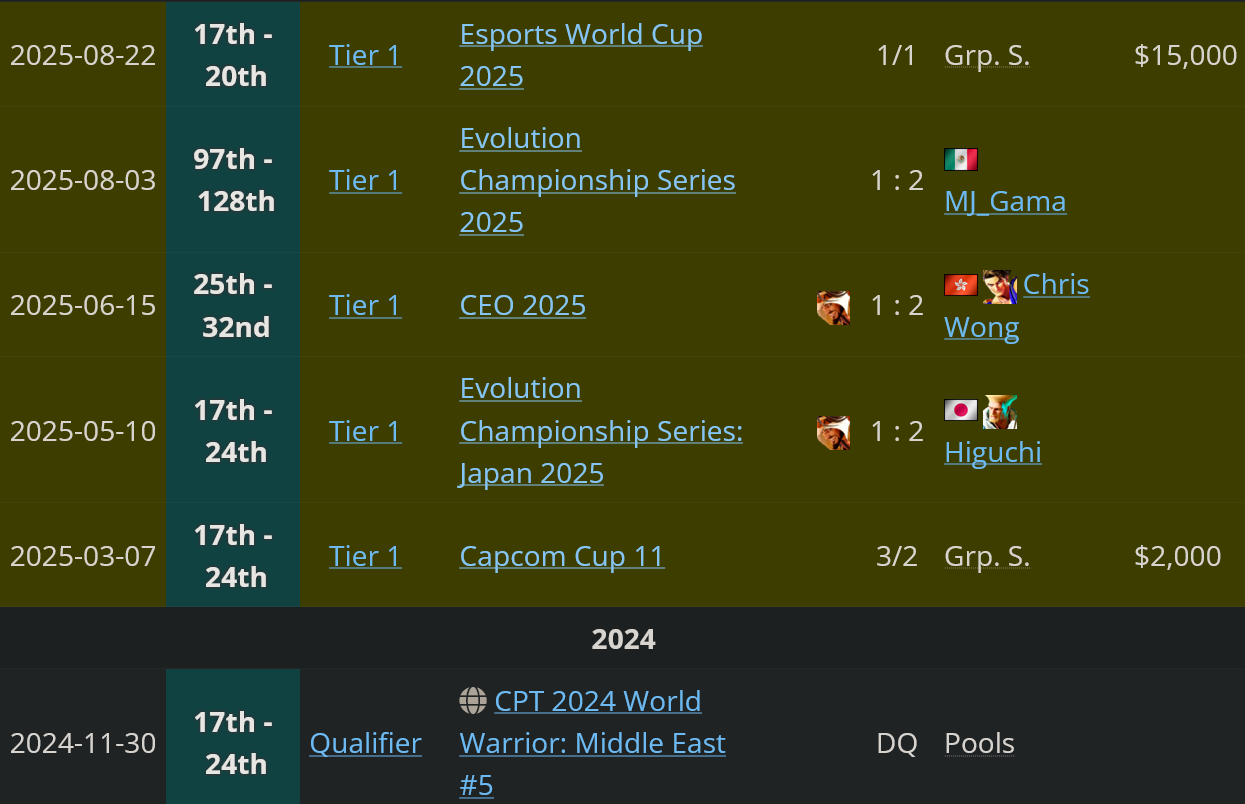Open the Capcom Cup 11 link
1245x804 pixels.
562,556
